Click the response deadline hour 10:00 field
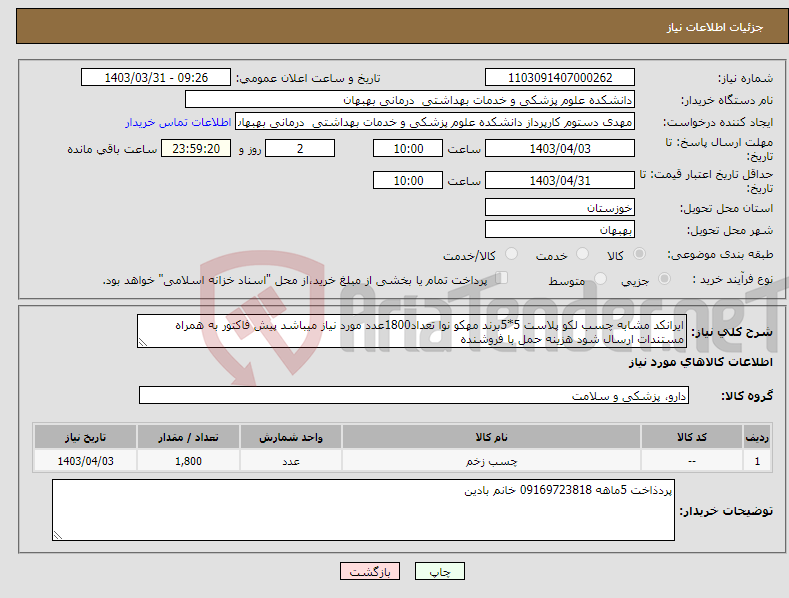 click(408, 148)
